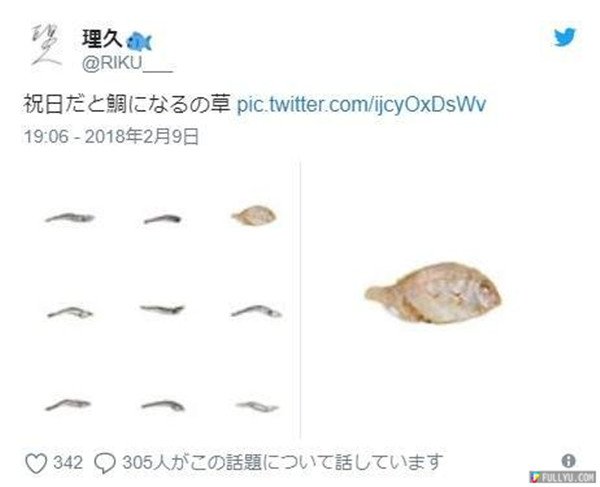
Task: Open the 19:06 - 2018年2月9日 timestamp
Action: click(111, 137)
